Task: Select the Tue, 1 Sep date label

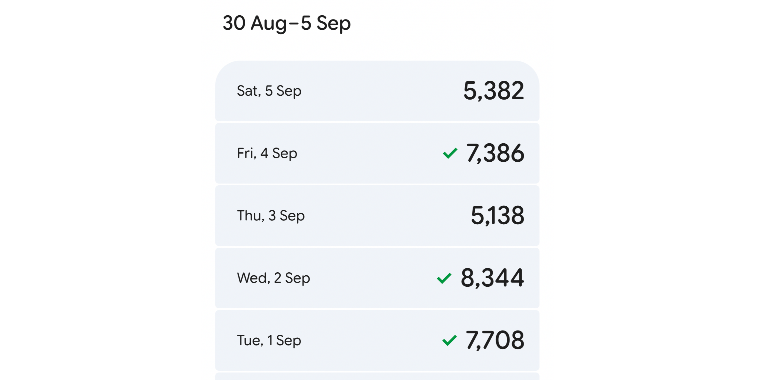Action: coord(269,341)
